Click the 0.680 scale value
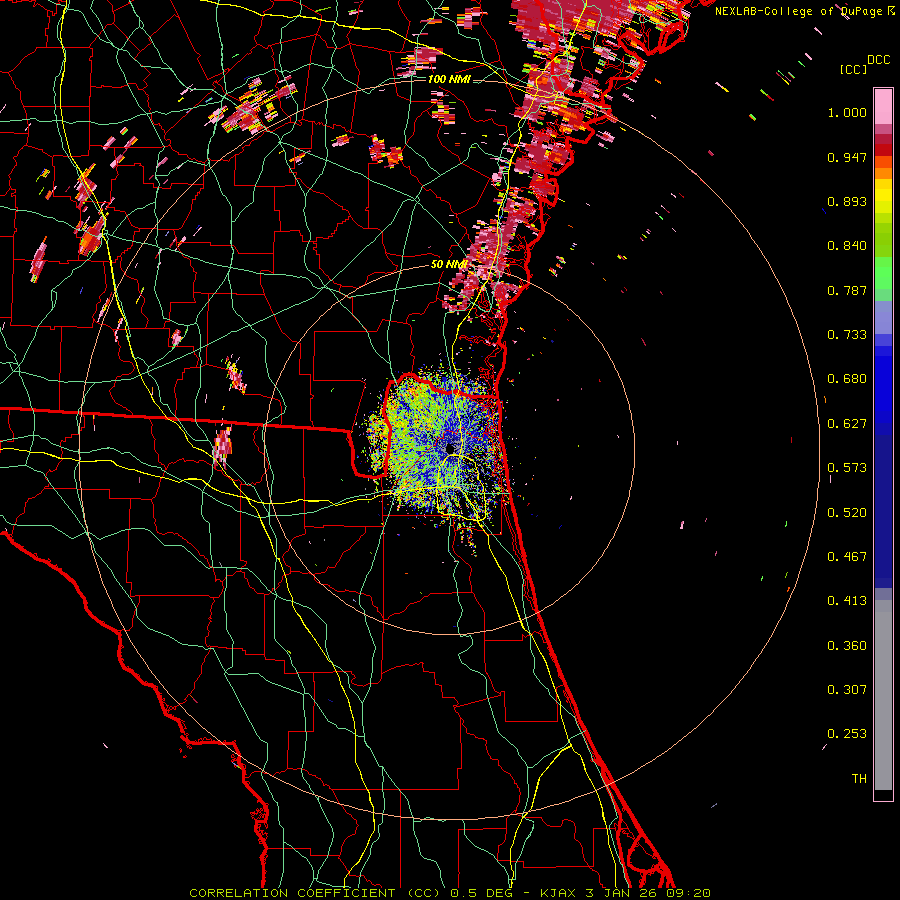Screen dimensions: 900x900 pos(847,379)
